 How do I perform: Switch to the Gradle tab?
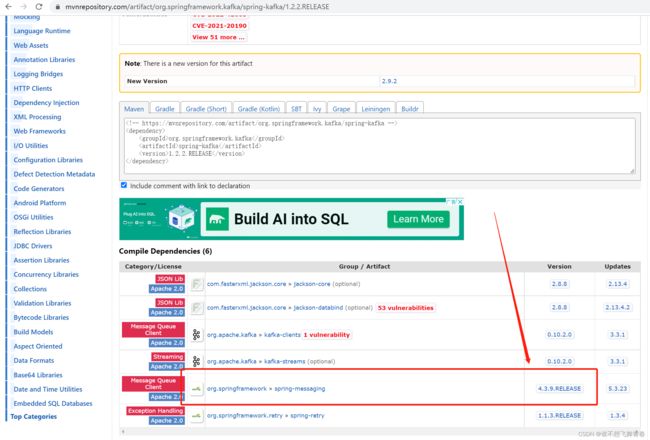tap(165, 109)
